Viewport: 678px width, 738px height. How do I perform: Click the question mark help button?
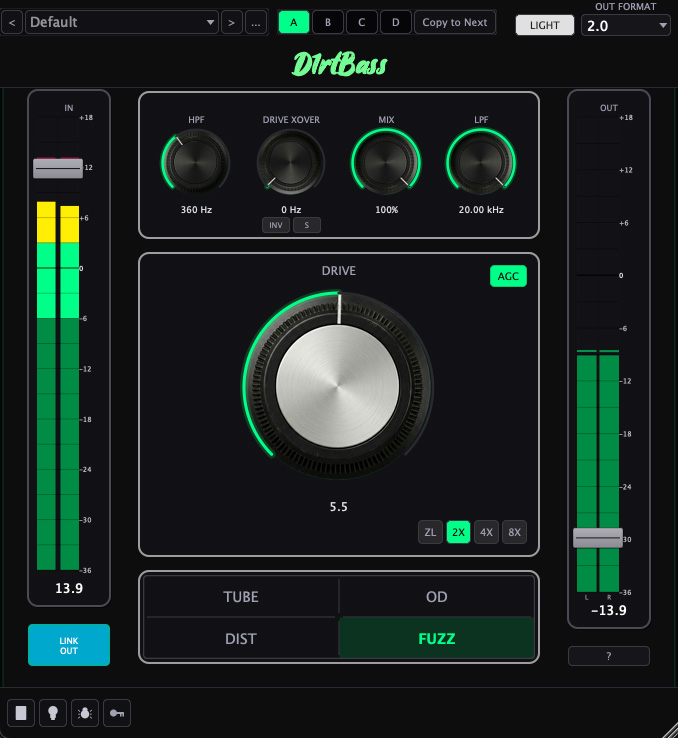pyautogui.click(x=608, y=656)
